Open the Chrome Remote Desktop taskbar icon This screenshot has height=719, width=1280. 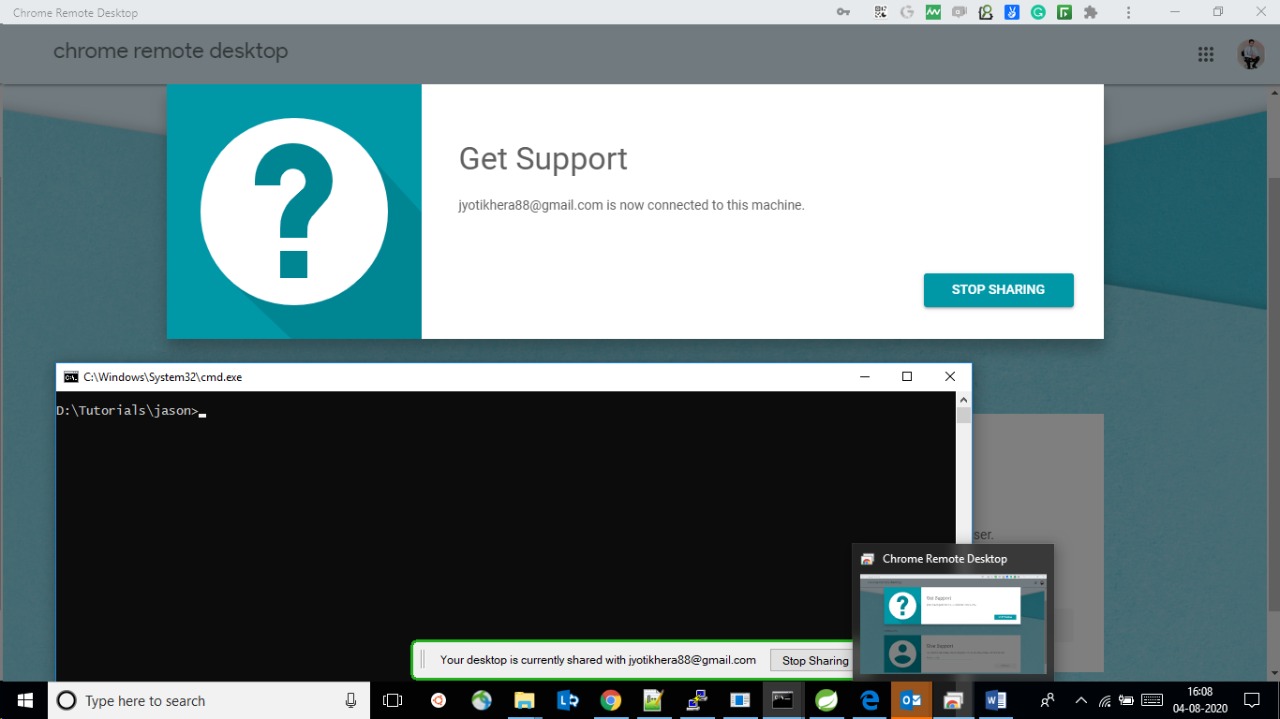(954, 700)
